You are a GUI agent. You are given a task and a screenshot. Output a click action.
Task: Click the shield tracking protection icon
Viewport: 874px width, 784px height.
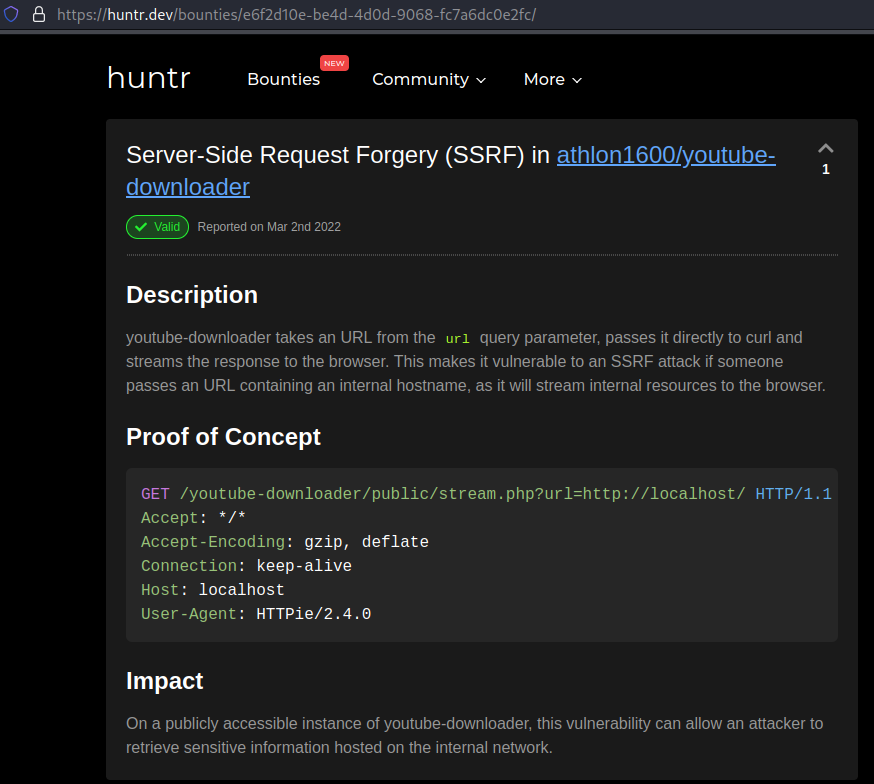(11, 14)
